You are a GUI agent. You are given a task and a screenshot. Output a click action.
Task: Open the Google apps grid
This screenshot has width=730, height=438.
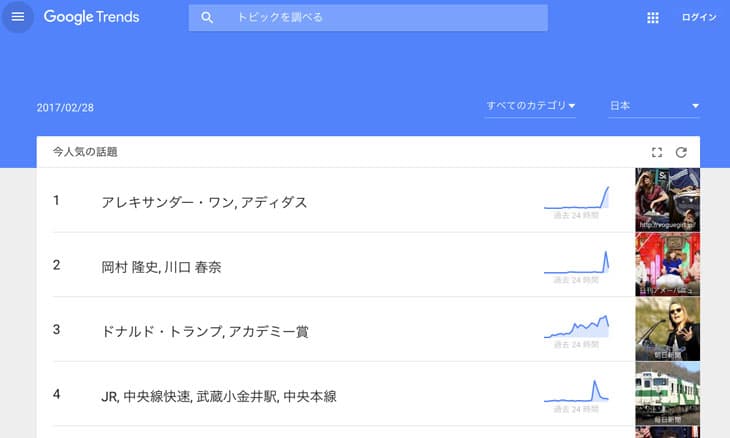point(653,18)
